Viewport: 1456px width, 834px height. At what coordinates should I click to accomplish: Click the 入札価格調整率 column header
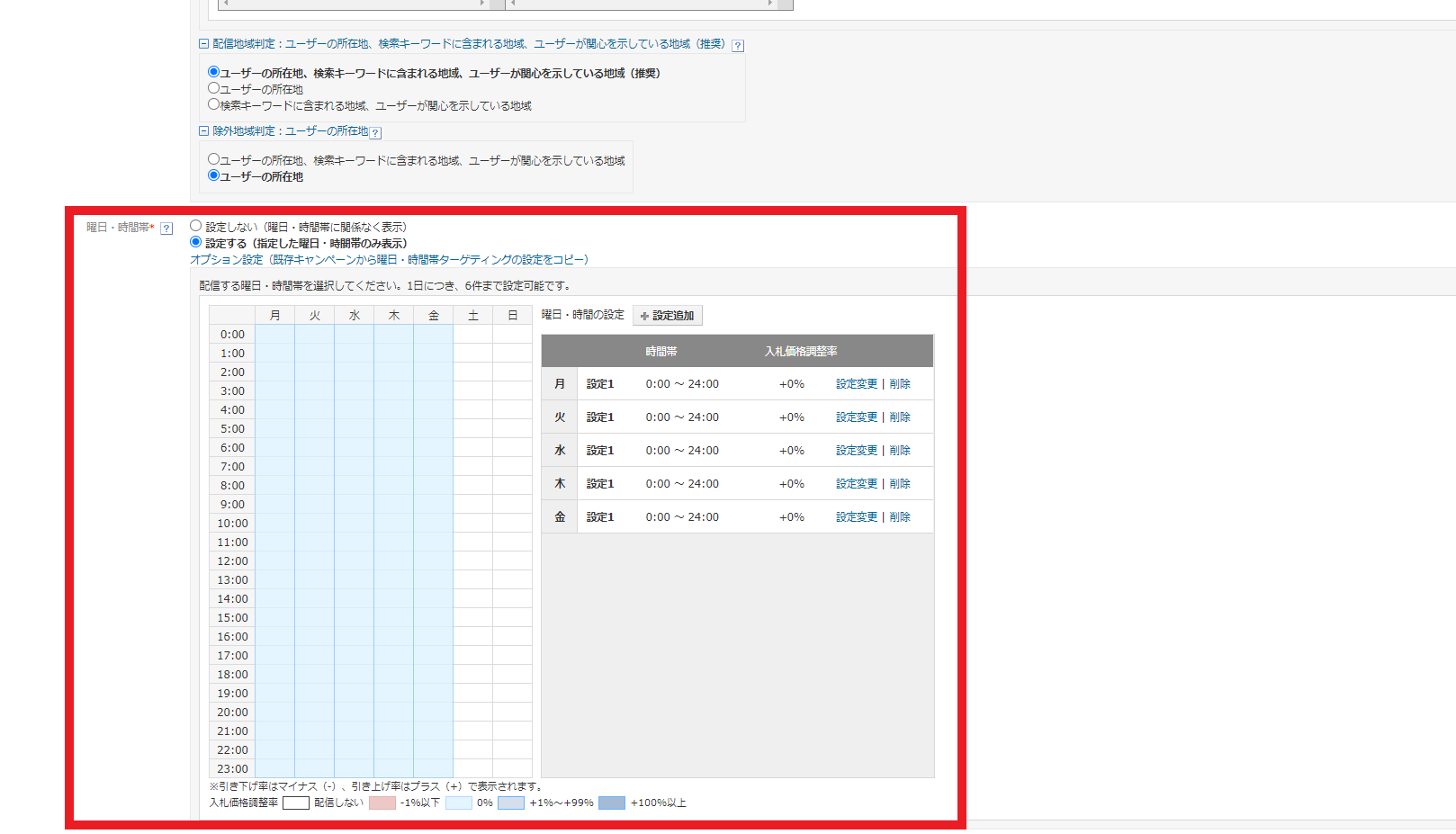tap(801, 352)
